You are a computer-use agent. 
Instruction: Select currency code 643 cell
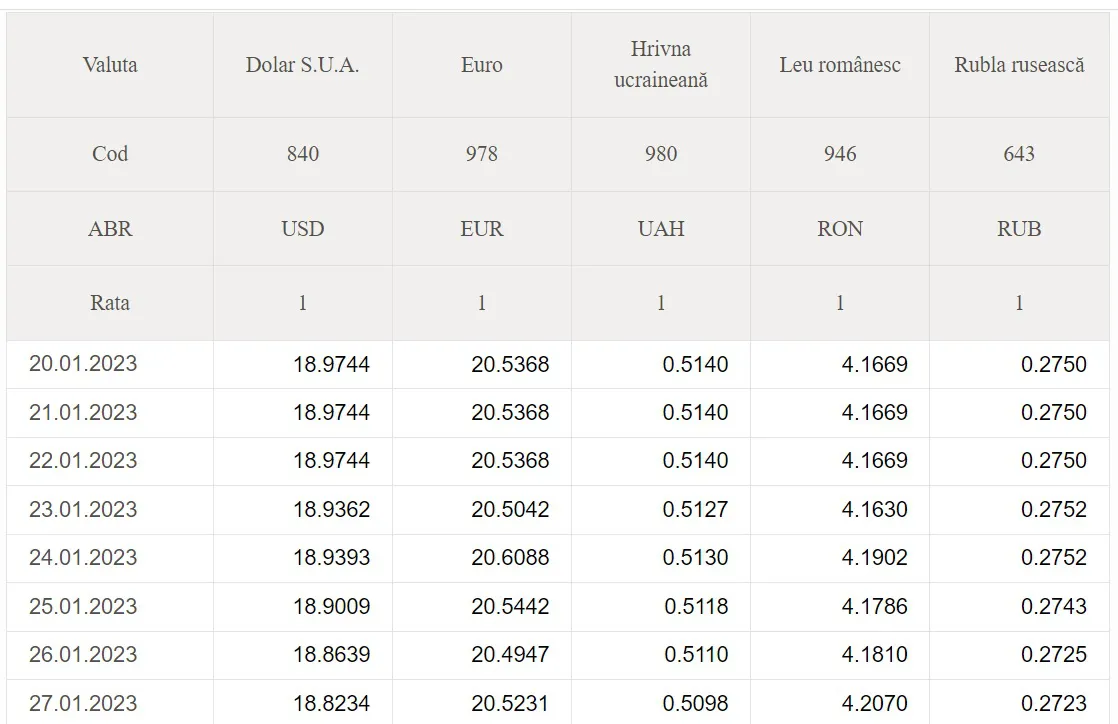(x=1020, y=154)
